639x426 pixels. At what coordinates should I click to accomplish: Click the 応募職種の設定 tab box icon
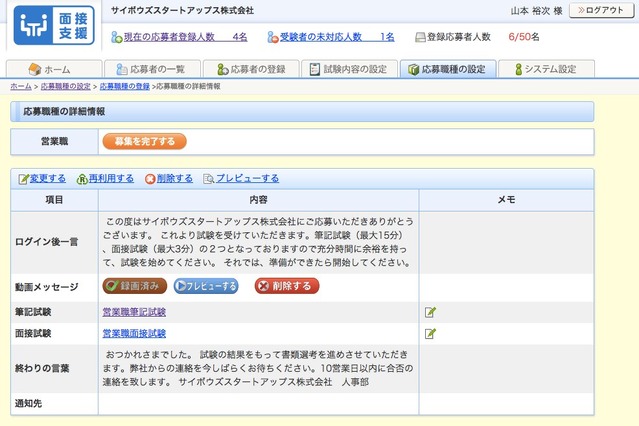pos(414,69)
